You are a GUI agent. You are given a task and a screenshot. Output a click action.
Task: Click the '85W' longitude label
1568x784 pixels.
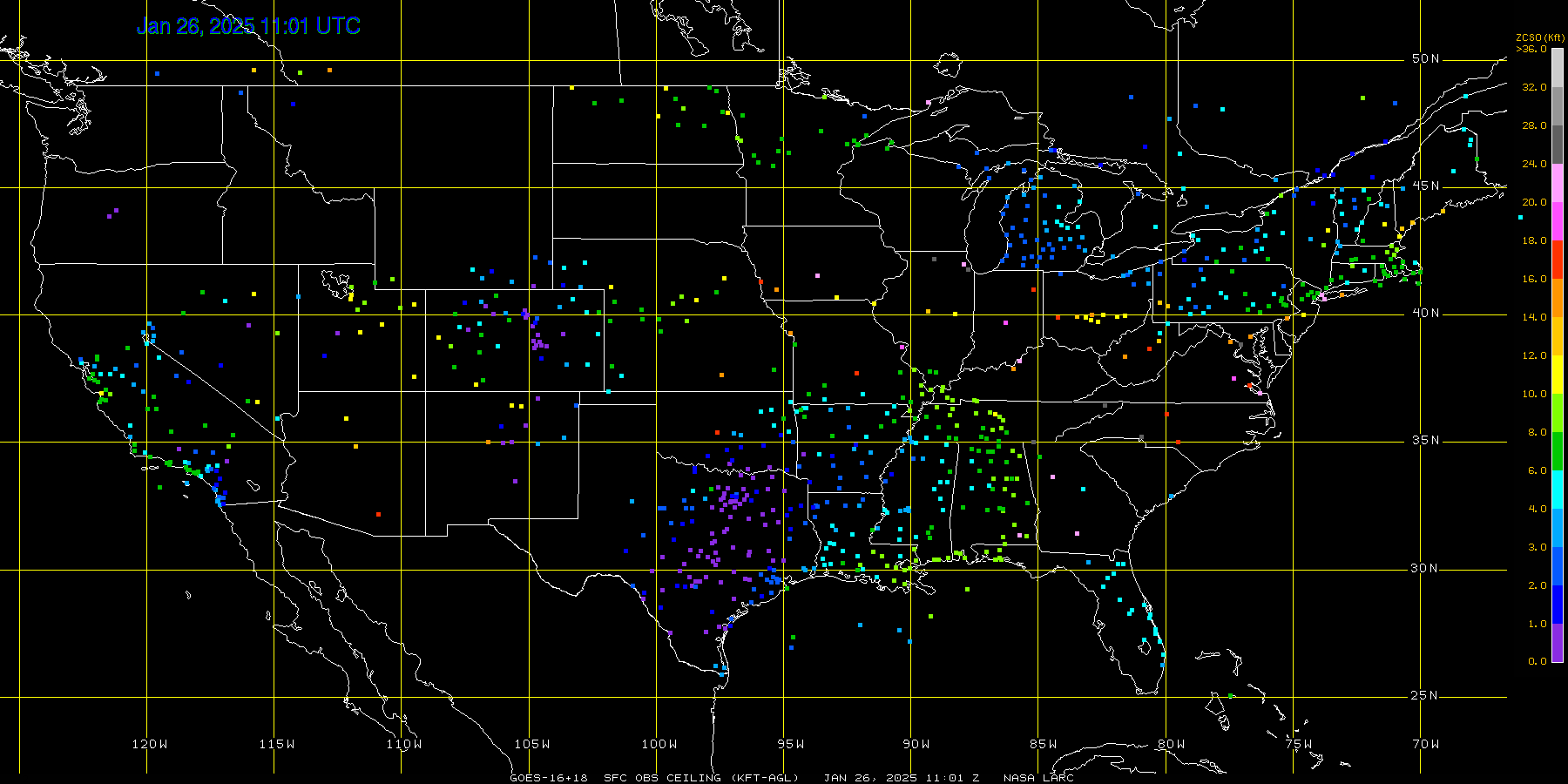(x=1044, y=744)
